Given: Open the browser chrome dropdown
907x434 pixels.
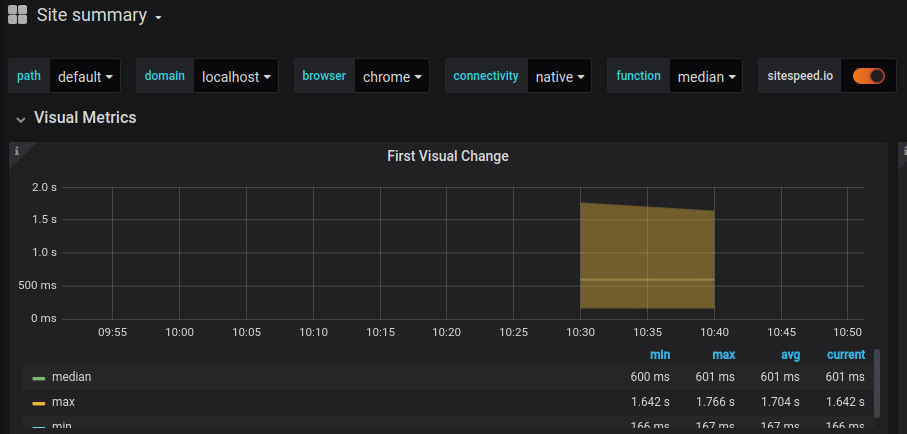Looking at the screenshot, I should click(392, 76).
